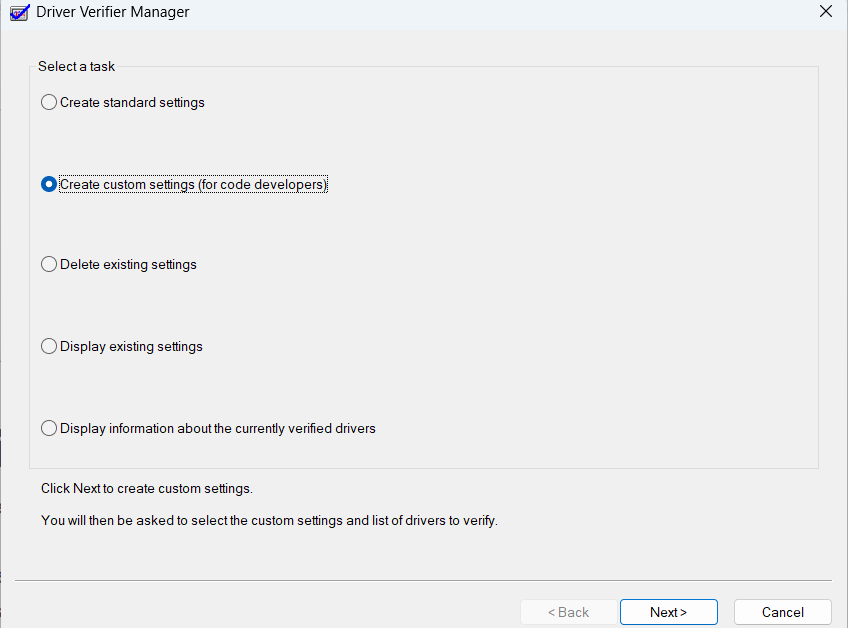This screenshot has height=628, width=848.
Task: Dismiss the dialog with Cancel
Action: [x=782, y=611]
